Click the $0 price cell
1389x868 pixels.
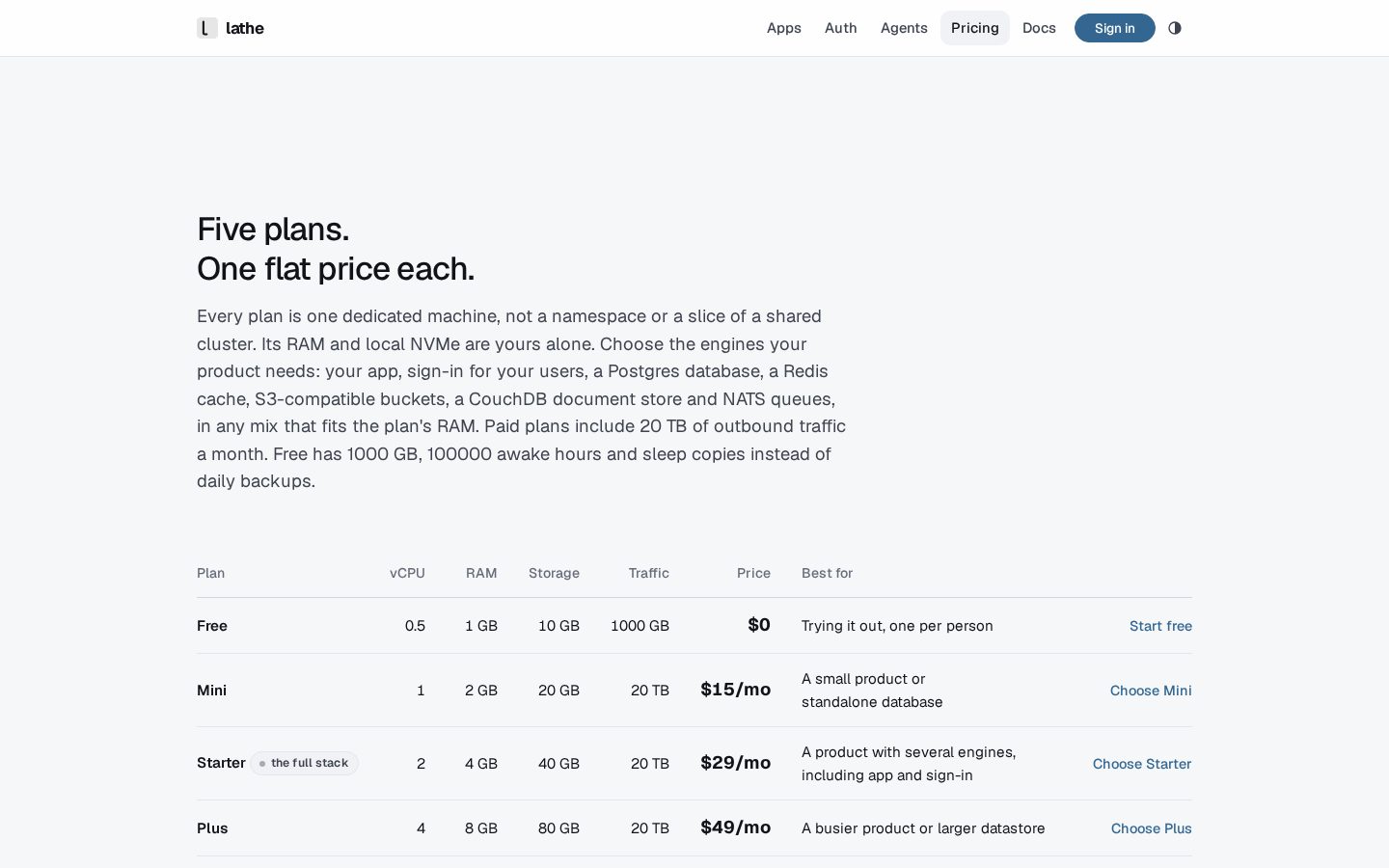(759, 625)
